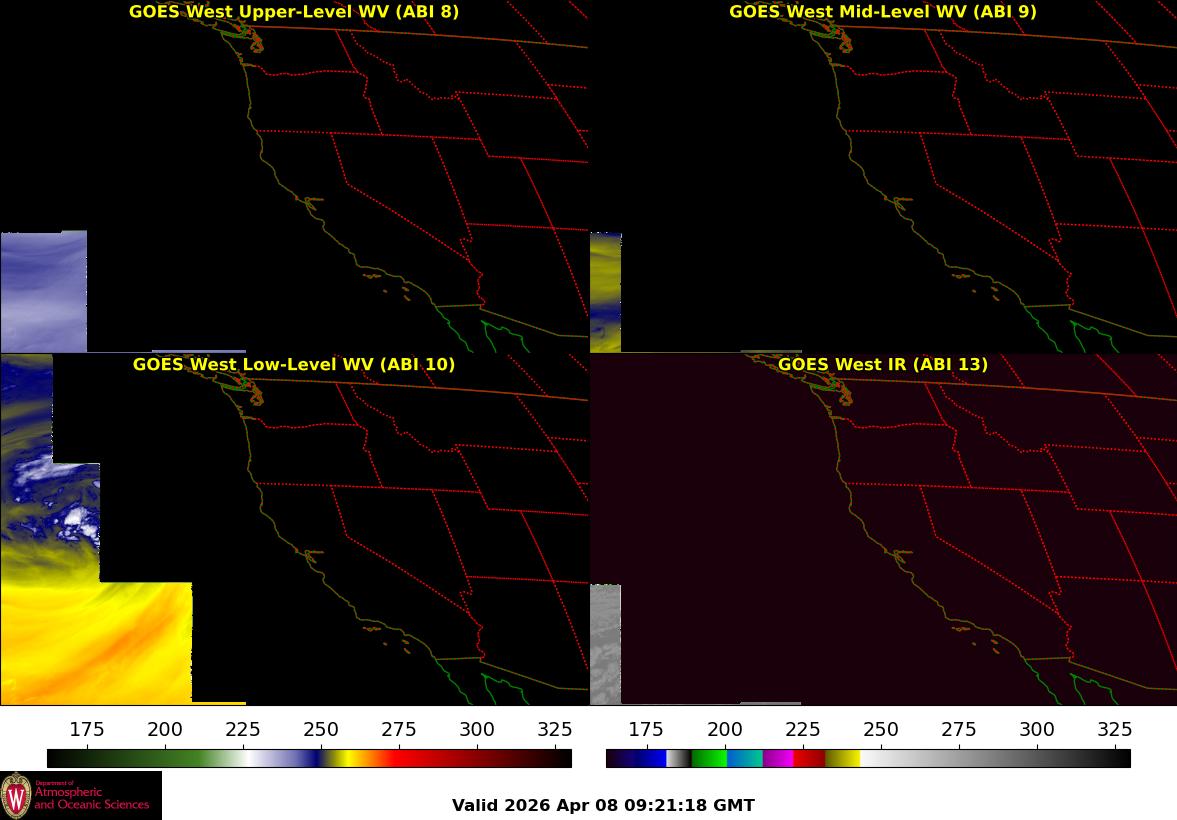This screenshot has width=1177, height=820.
Task: Click the Atmospheric and Oceanic Sciences text
Action: [92, 797]
